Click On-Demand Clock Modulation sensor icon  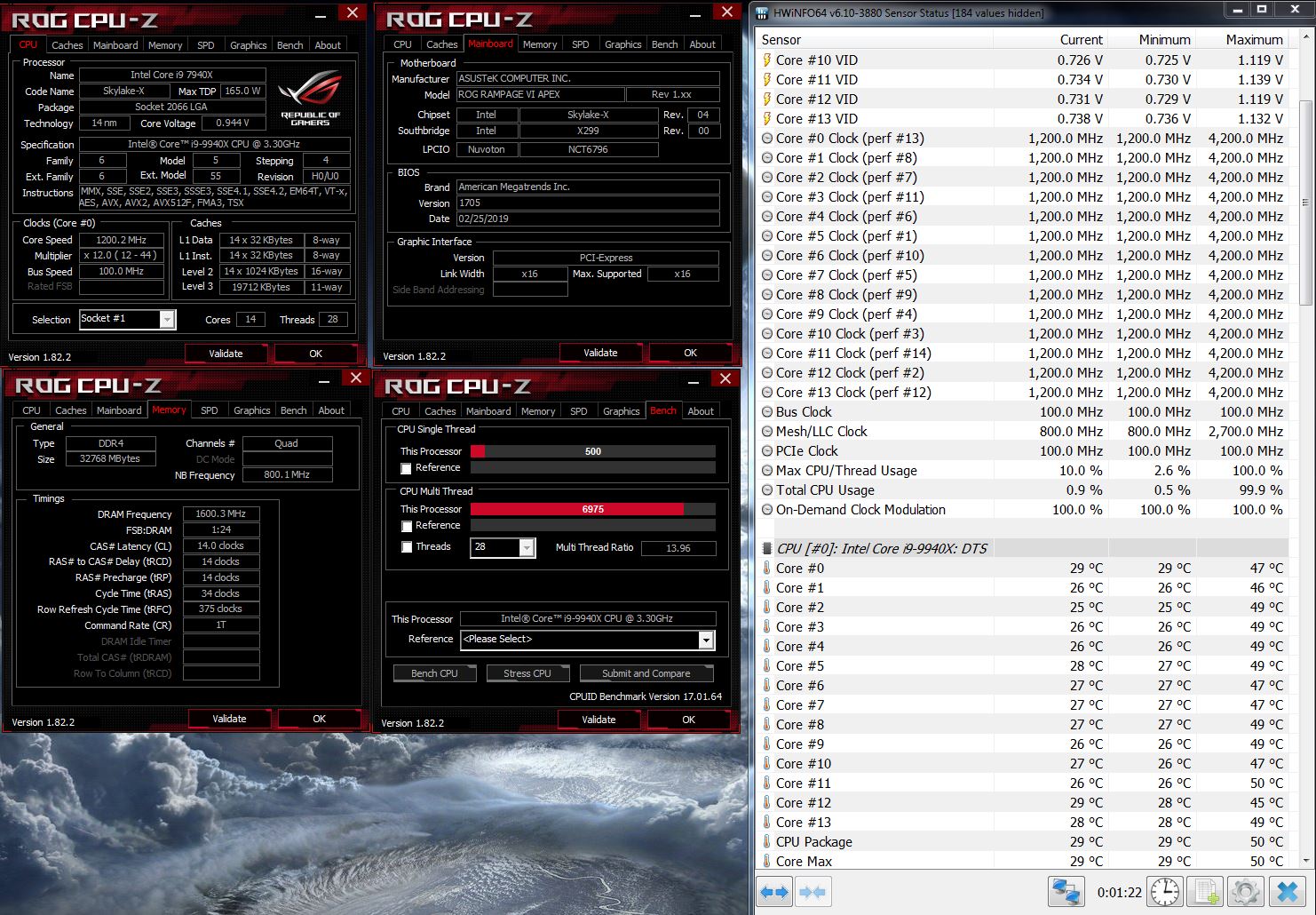[x=767, y=510]
